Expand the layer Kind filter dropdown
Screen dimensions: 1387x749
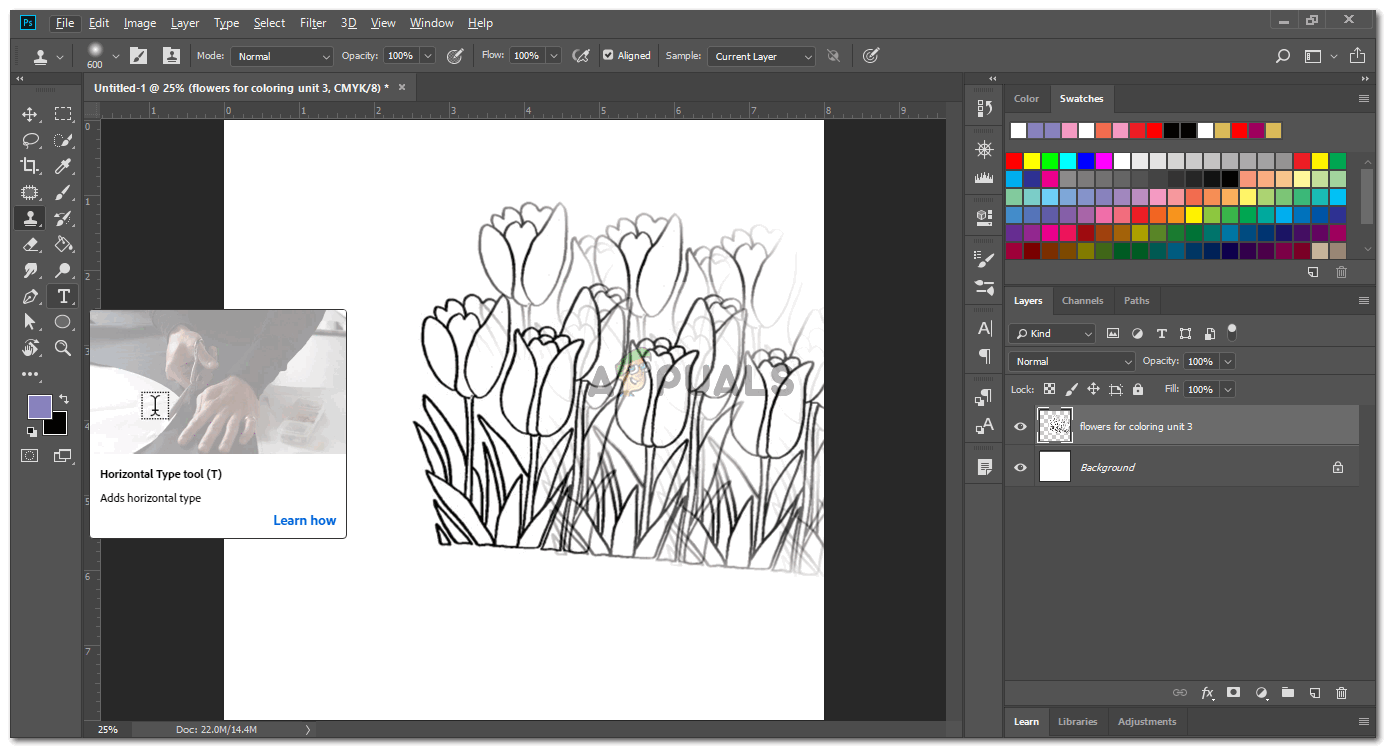(x=1052, y=333)
